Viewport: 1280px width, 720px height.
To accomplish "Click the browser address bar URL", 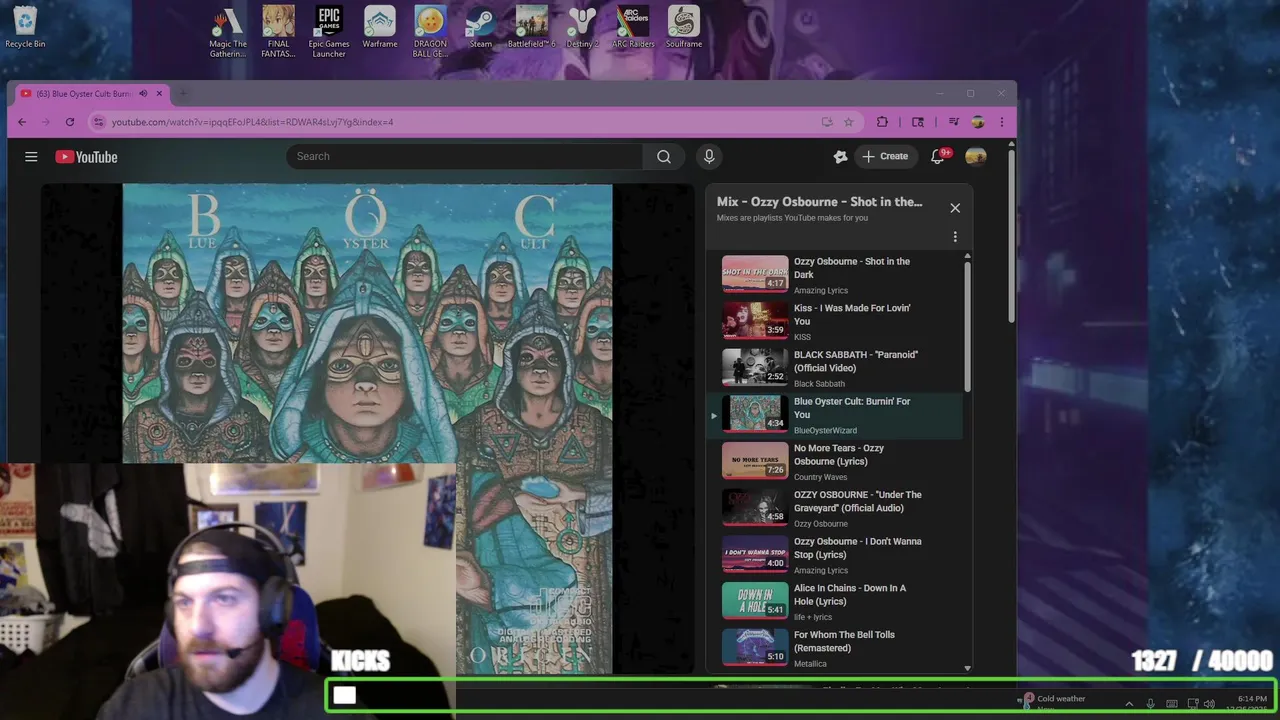I will click(252, 122).
